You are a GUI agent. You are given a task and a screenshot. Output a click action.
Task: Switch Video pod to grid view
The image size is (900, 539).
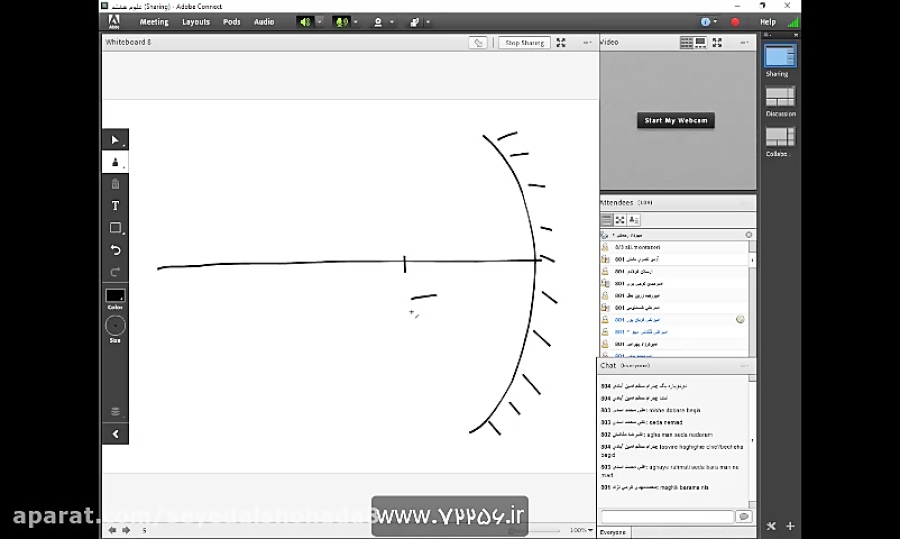[686, 42]
